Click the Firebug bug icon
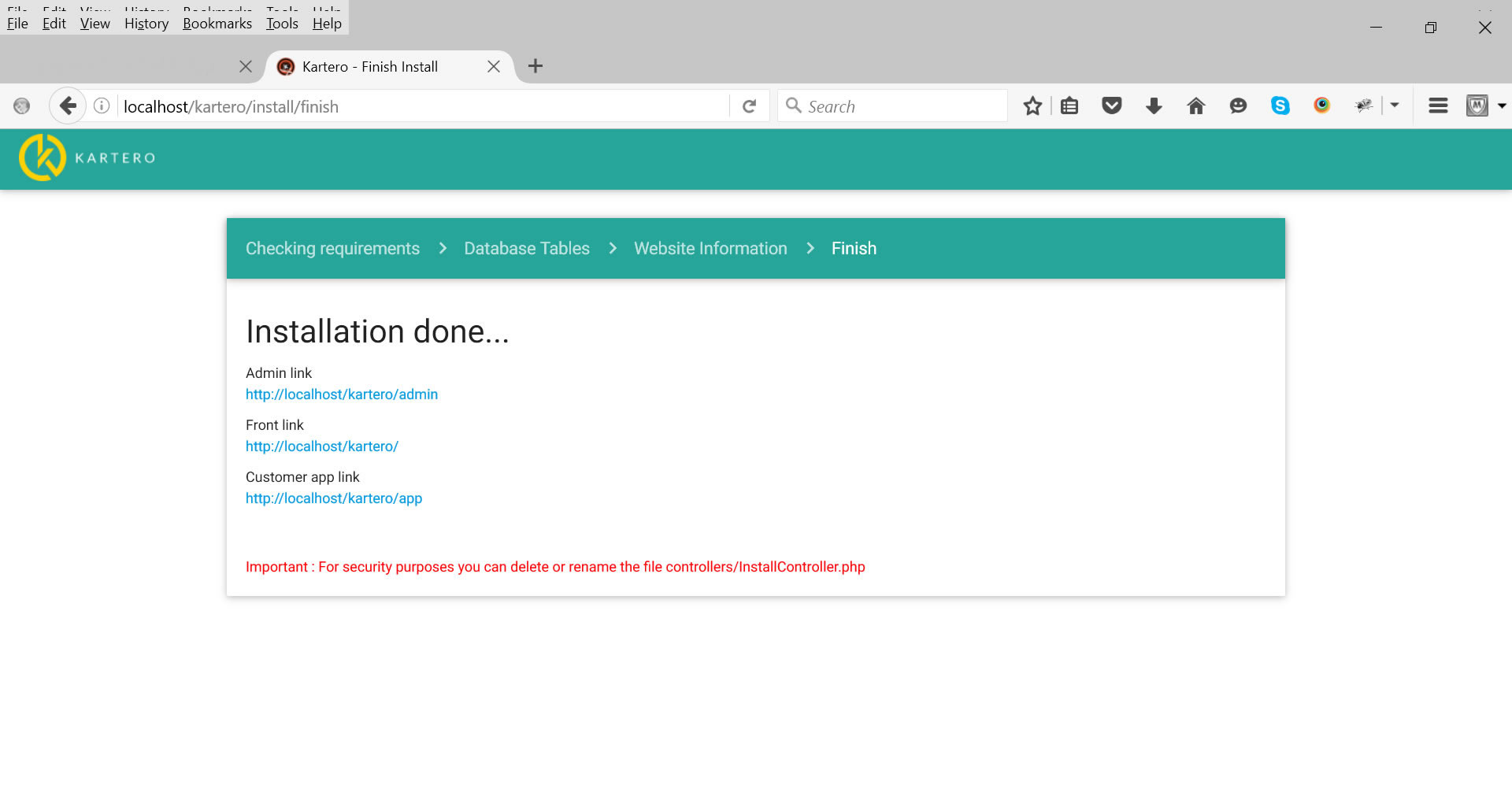 point(1363,106)
